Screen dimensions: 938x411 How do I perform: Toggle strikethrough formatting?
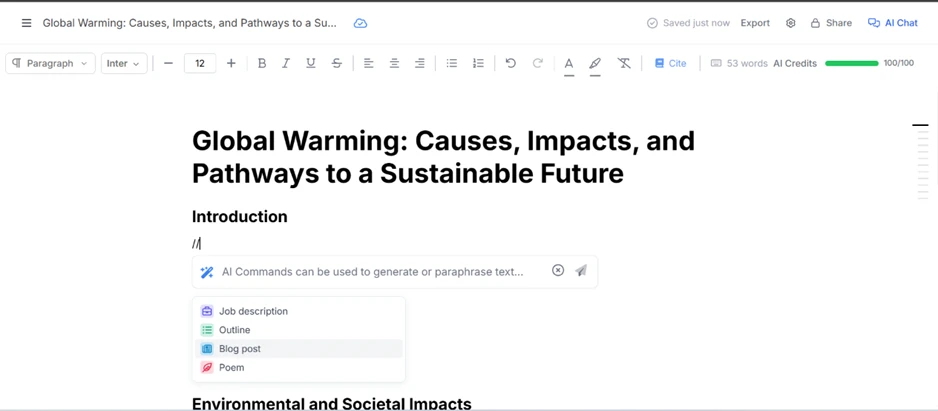click(337, 63)
